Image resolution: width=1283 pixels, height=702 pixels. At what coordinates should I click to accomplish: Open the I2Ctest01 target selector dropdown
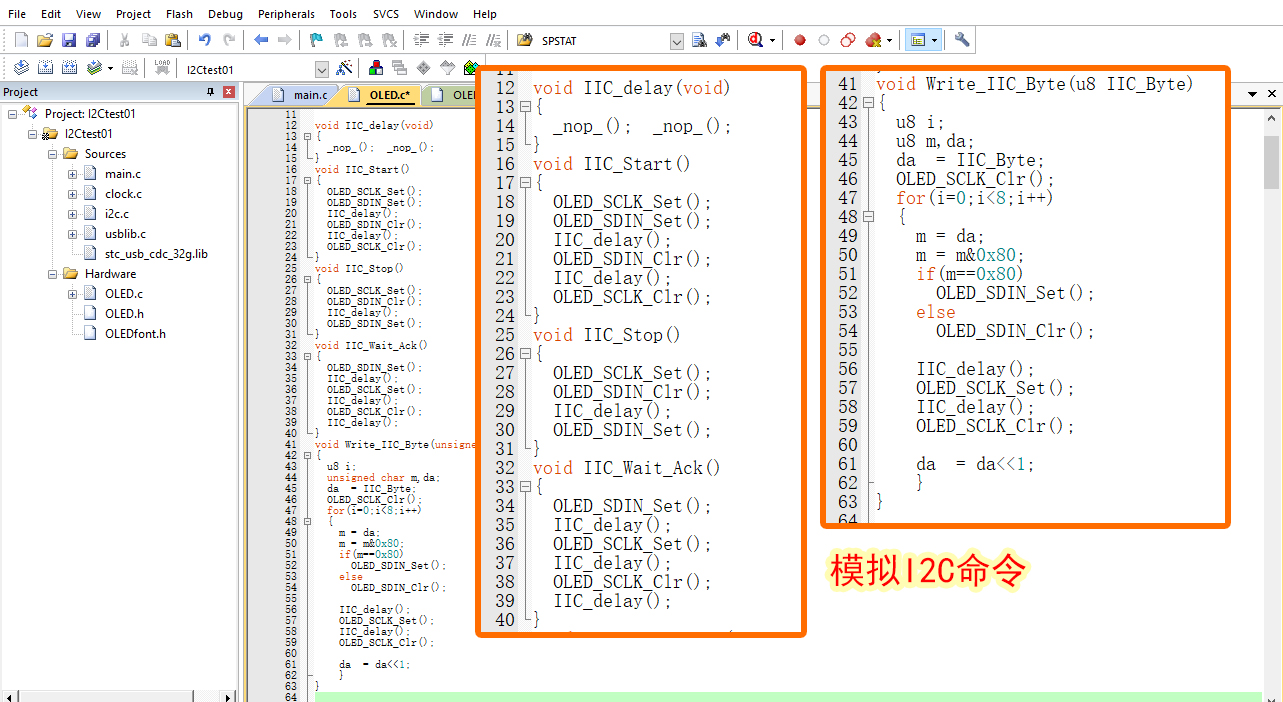tap(321, 69)
